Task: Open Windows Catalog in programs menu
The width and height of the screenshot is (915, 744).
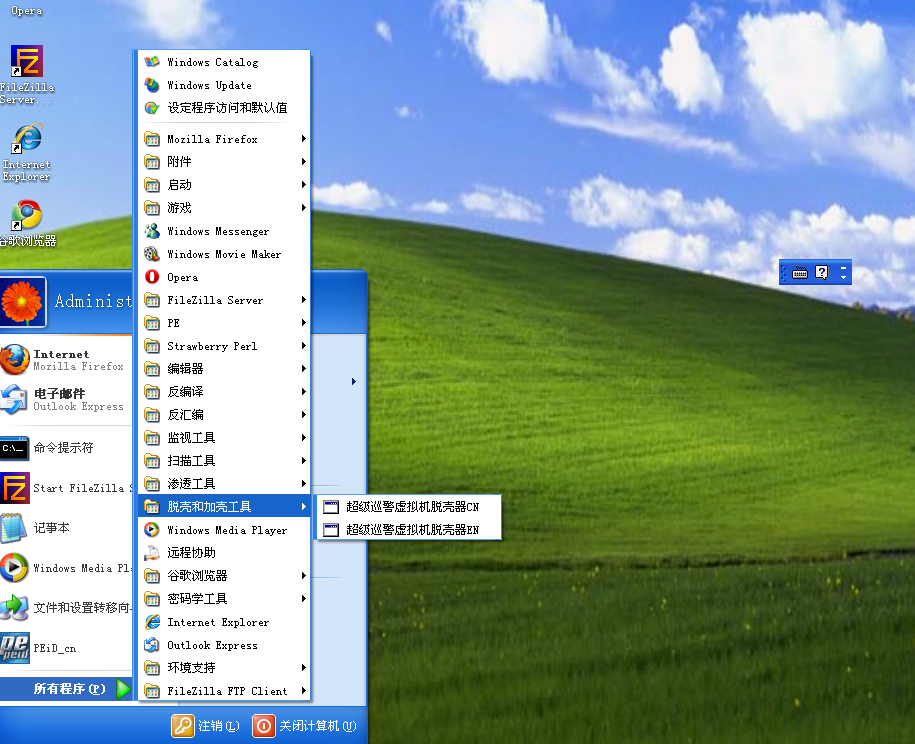Action: [x=224, y=62]
